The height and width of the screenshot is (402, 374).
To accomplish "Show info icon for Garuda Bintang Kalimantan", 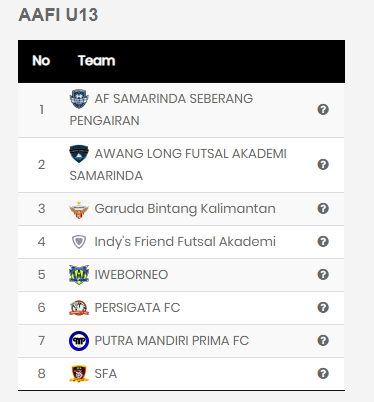I will click(323, 209).
